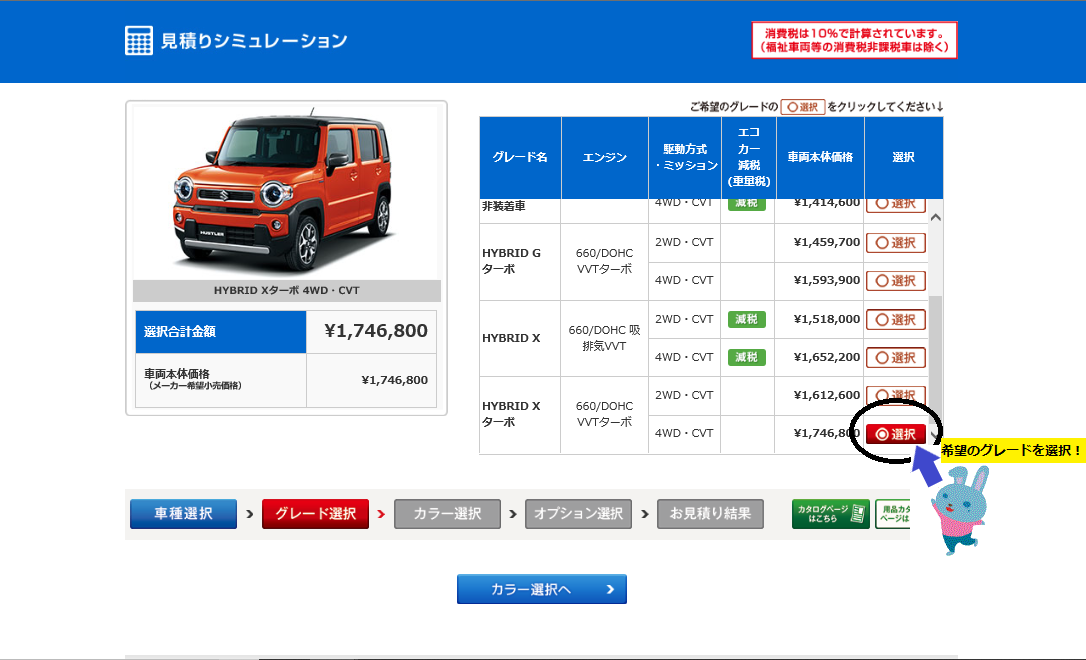This screenshot has width=1086, height=660.
Task: Click the HYBRID G ターボ grade name
Action: (x=511, y=261)
